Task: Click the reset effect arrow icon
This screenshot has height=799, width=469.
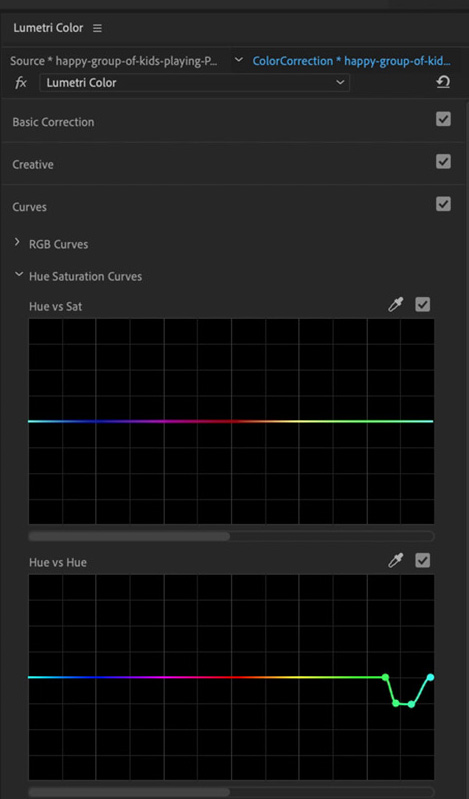Action: (443, 82)
